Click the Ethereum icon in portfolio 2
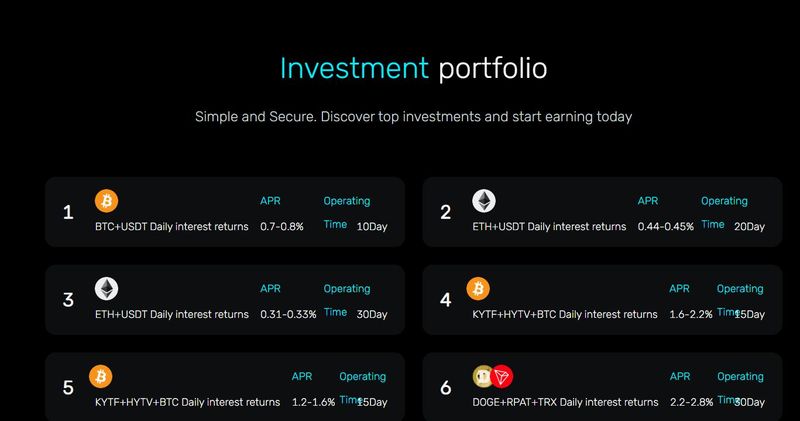The width and height of the screenshot is (800, 421). [484, 201]
